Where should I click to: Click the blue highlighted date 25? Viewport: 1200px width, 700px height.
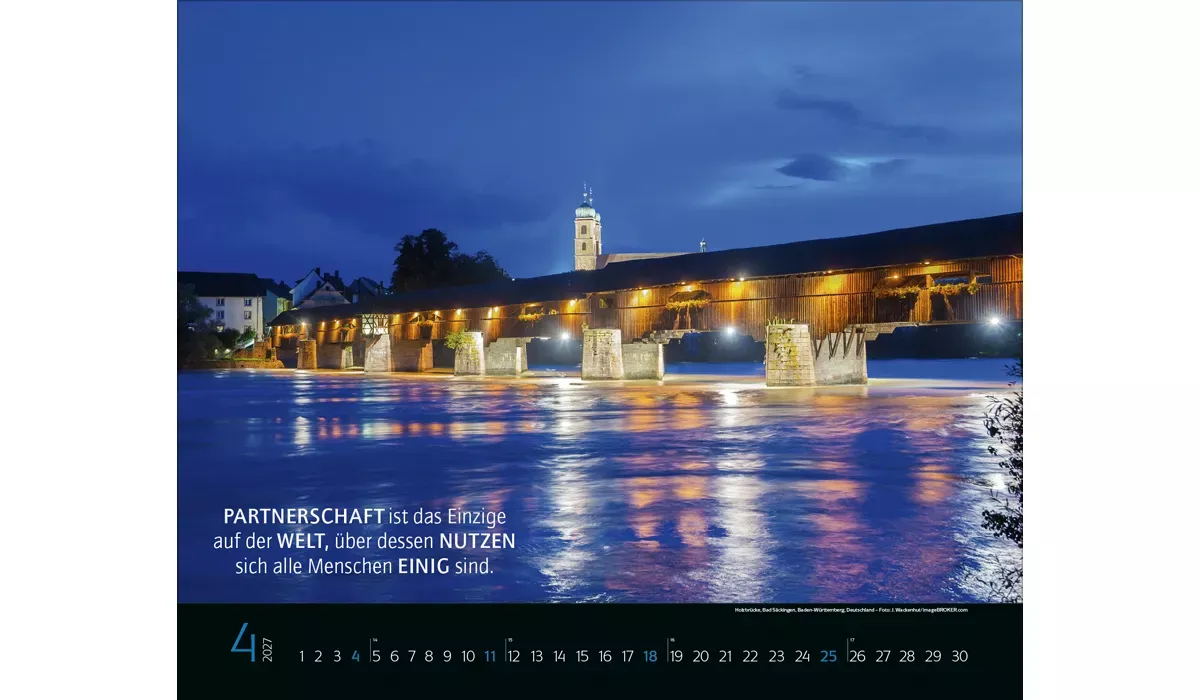828,655
